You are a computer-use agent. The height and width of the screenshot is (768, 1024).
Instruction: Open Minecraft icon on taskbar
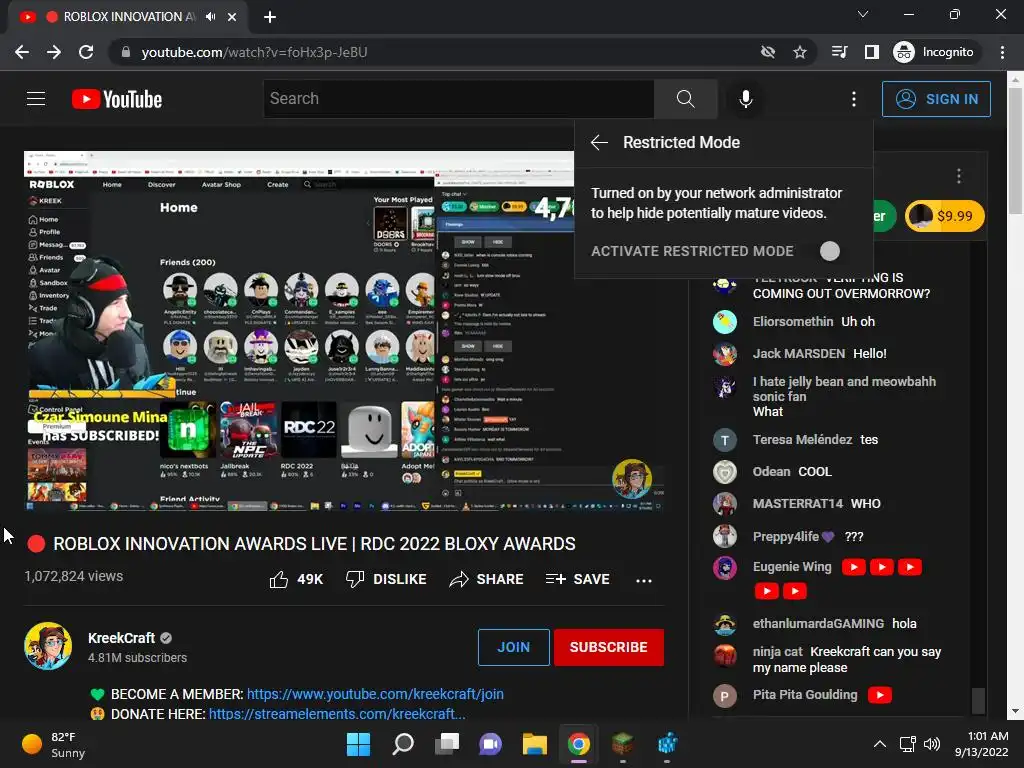[x=623, y=744]
